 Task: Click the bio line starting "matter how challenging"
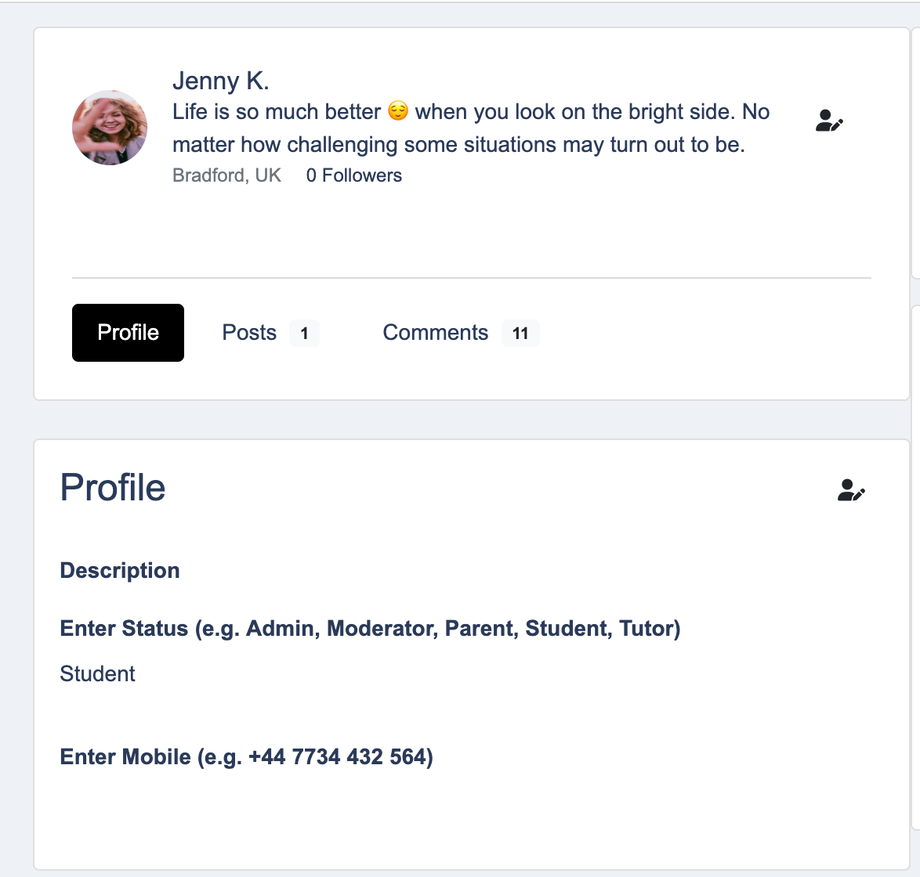(x=458, y=145)
